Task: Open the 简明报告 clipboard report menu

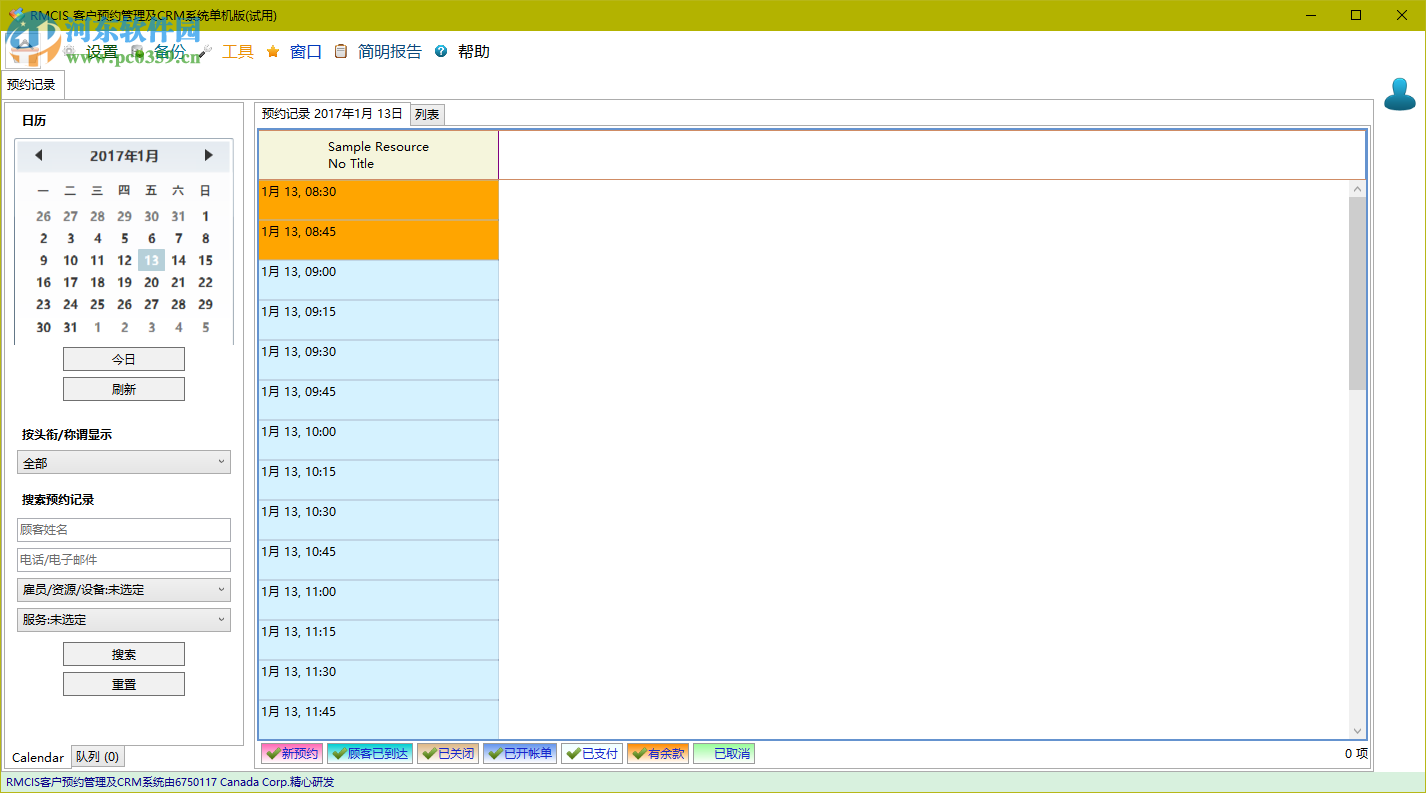Action: [x=378, y=52]
